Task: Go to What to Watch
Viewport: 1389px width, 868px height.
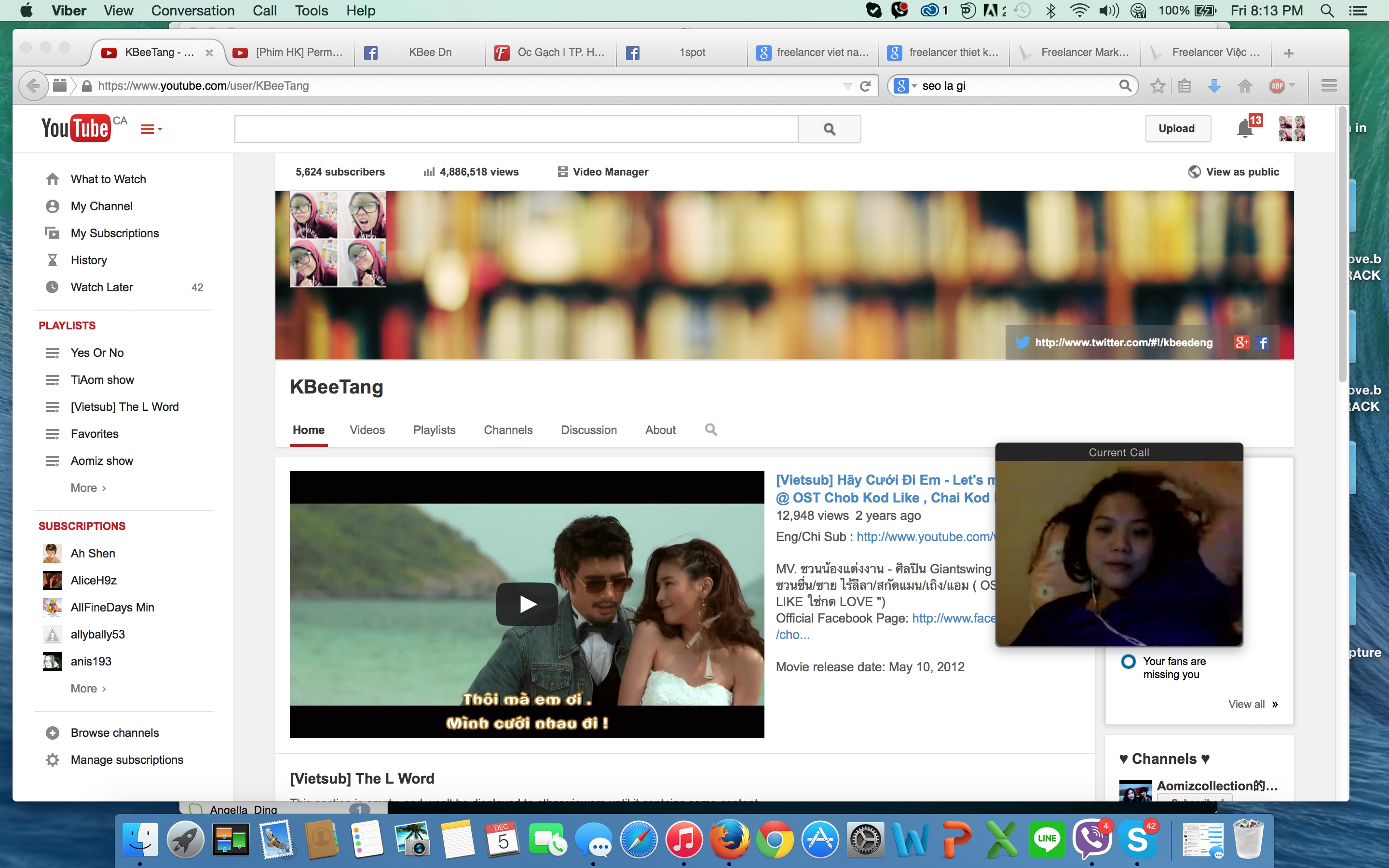Action: click(109, 179)
